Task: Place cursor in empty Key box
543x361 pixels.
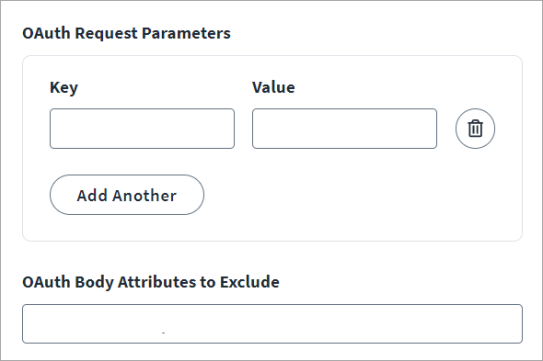Action: tap(142, 129)
